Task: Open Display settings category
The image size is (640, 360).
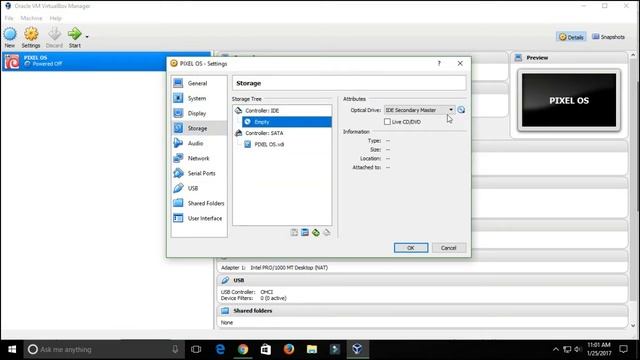Action: point(199,113)
